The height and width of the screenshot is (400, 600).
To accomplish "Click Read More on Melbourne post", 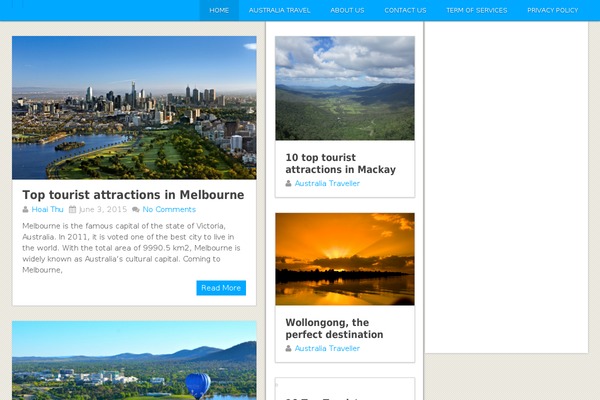I will coord(221,288).
